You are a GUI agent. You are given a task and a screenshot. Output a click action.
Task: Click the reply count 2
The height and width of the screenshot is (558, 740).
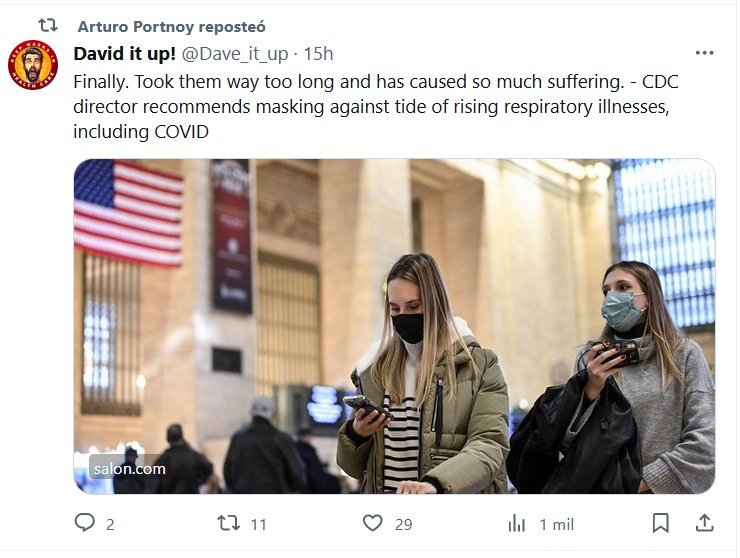[x=110, y=524]
